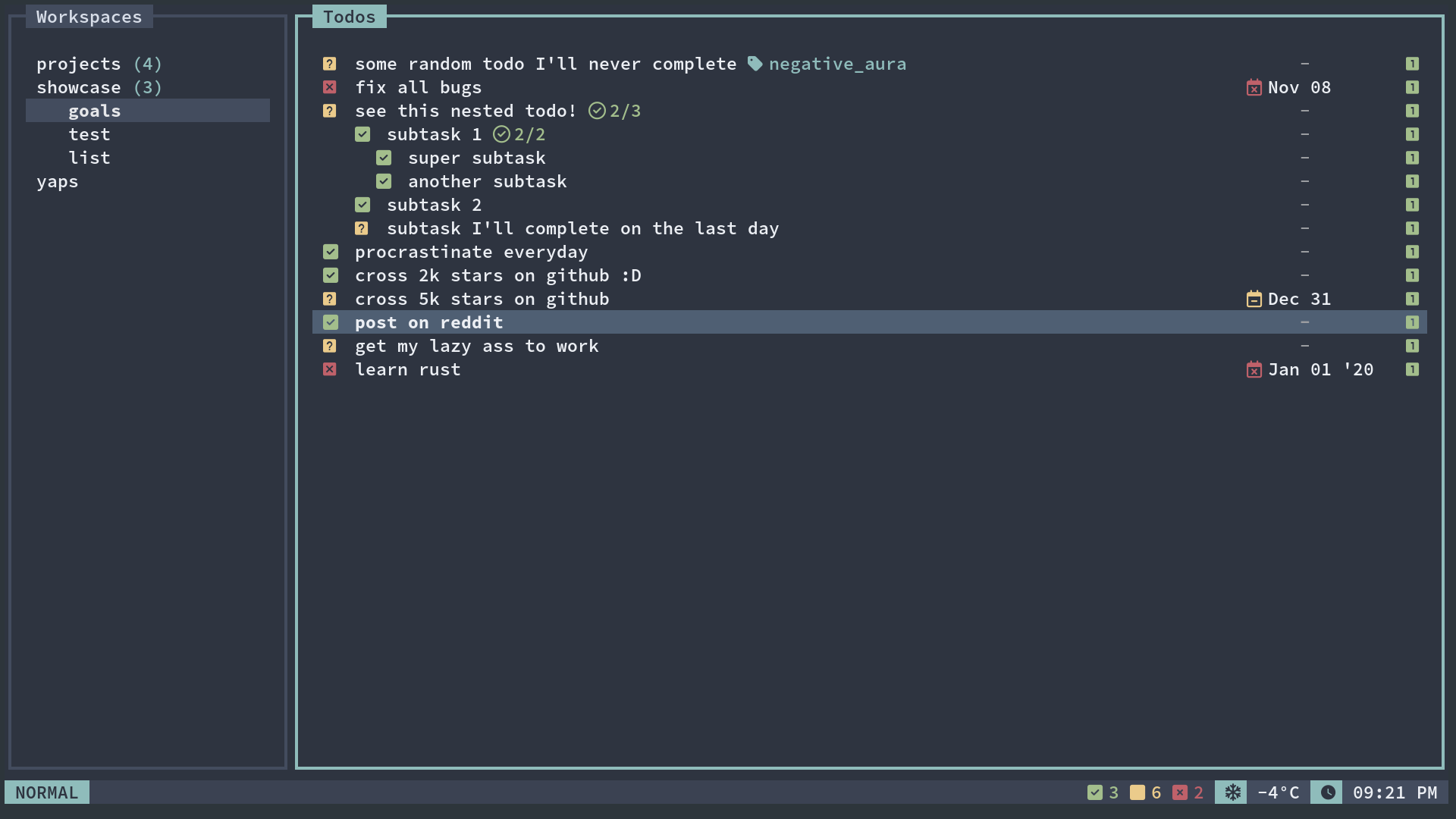Click the 'Dec 31' due date
The image size is (1456, 819).
1300,299
